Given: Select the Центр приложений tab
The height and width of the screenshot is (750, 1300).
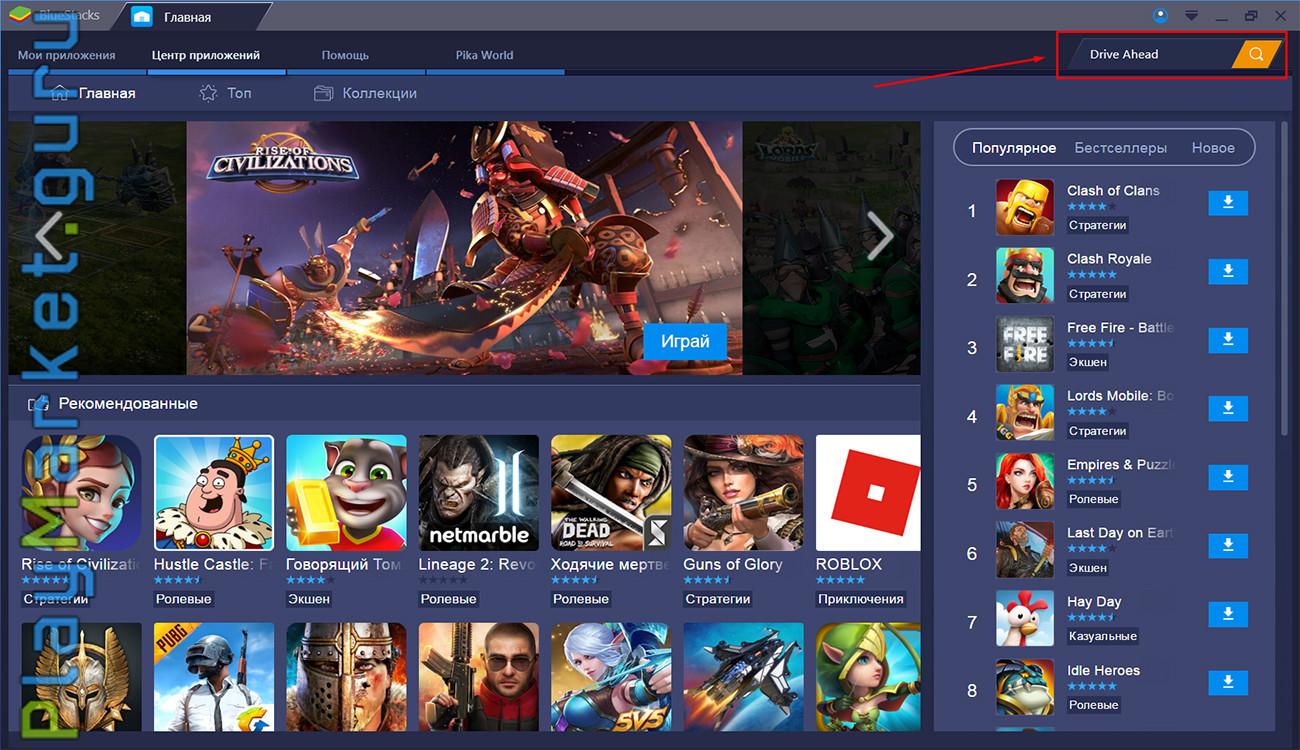Looking at the screenshot, I should pyautogui.click(x=206, y=55).
